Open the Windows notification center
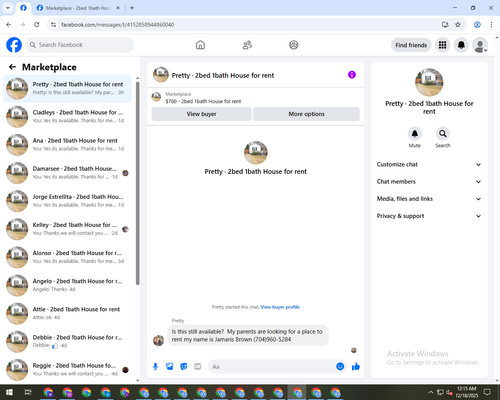 (488, 392)
